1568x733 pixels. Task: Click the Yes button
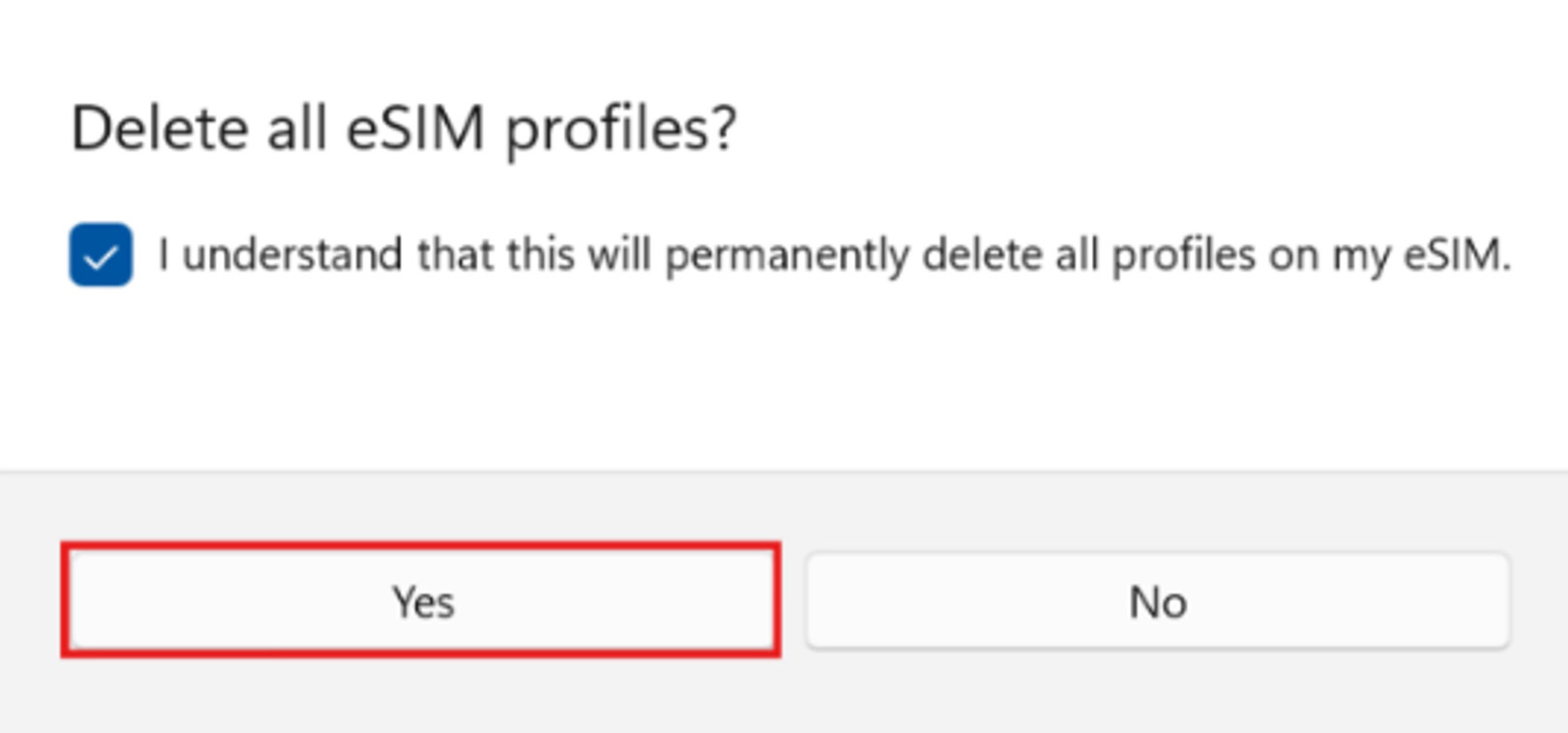pyautogui.click(x=421, y=601)
